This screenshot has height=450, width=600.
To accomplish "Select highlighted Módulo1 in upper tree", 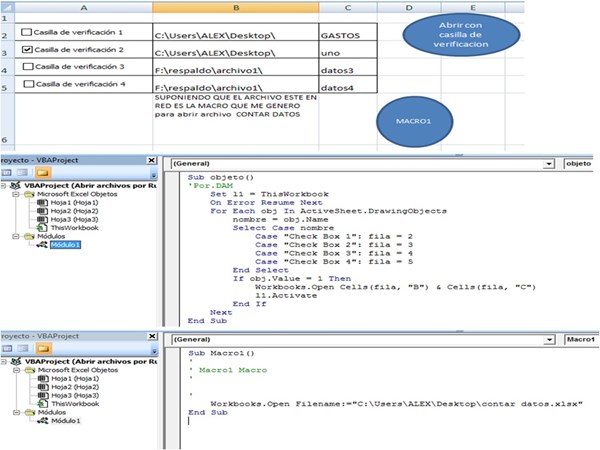I will [x=65, y=245].
